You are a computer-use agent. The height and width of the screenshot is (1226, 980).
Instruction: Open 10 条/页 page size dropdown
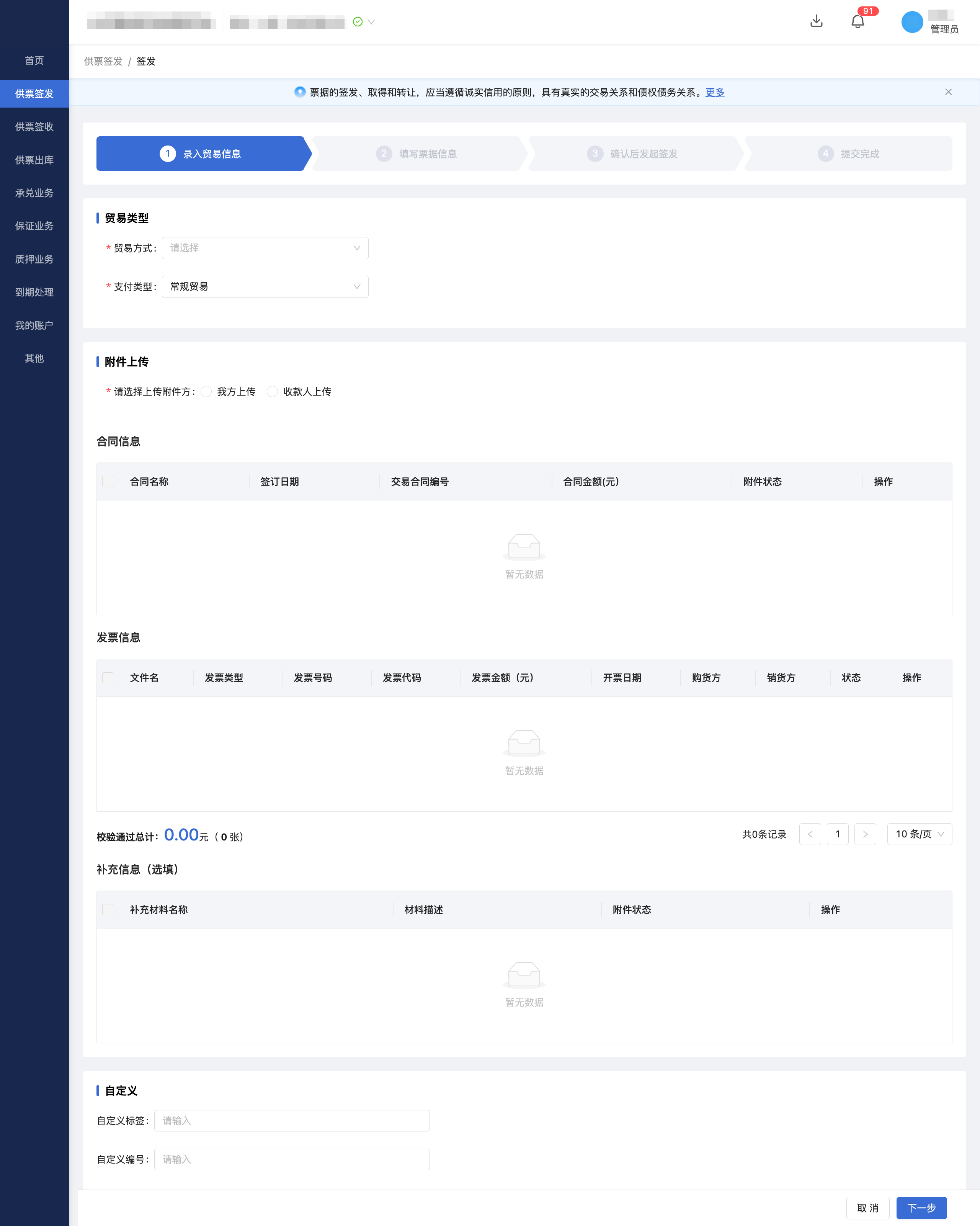click(x=919, y=834)
